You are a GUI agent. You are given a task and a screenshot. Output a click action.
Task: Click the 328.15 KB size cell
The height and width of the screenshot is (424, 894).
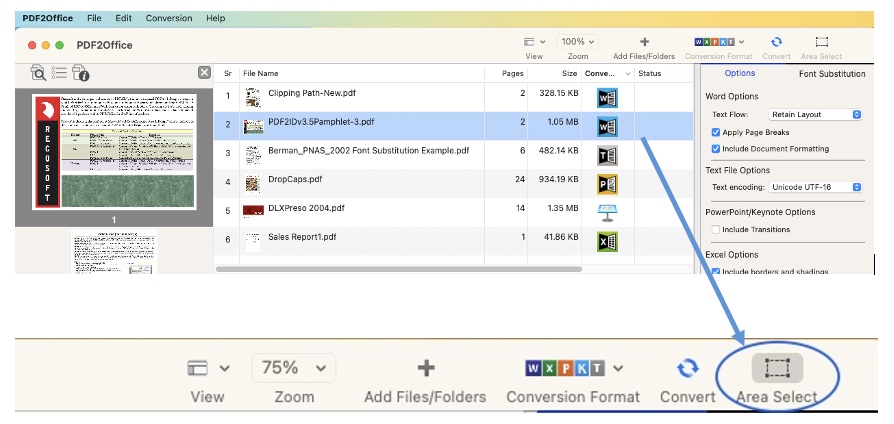(x=554, y=92)
